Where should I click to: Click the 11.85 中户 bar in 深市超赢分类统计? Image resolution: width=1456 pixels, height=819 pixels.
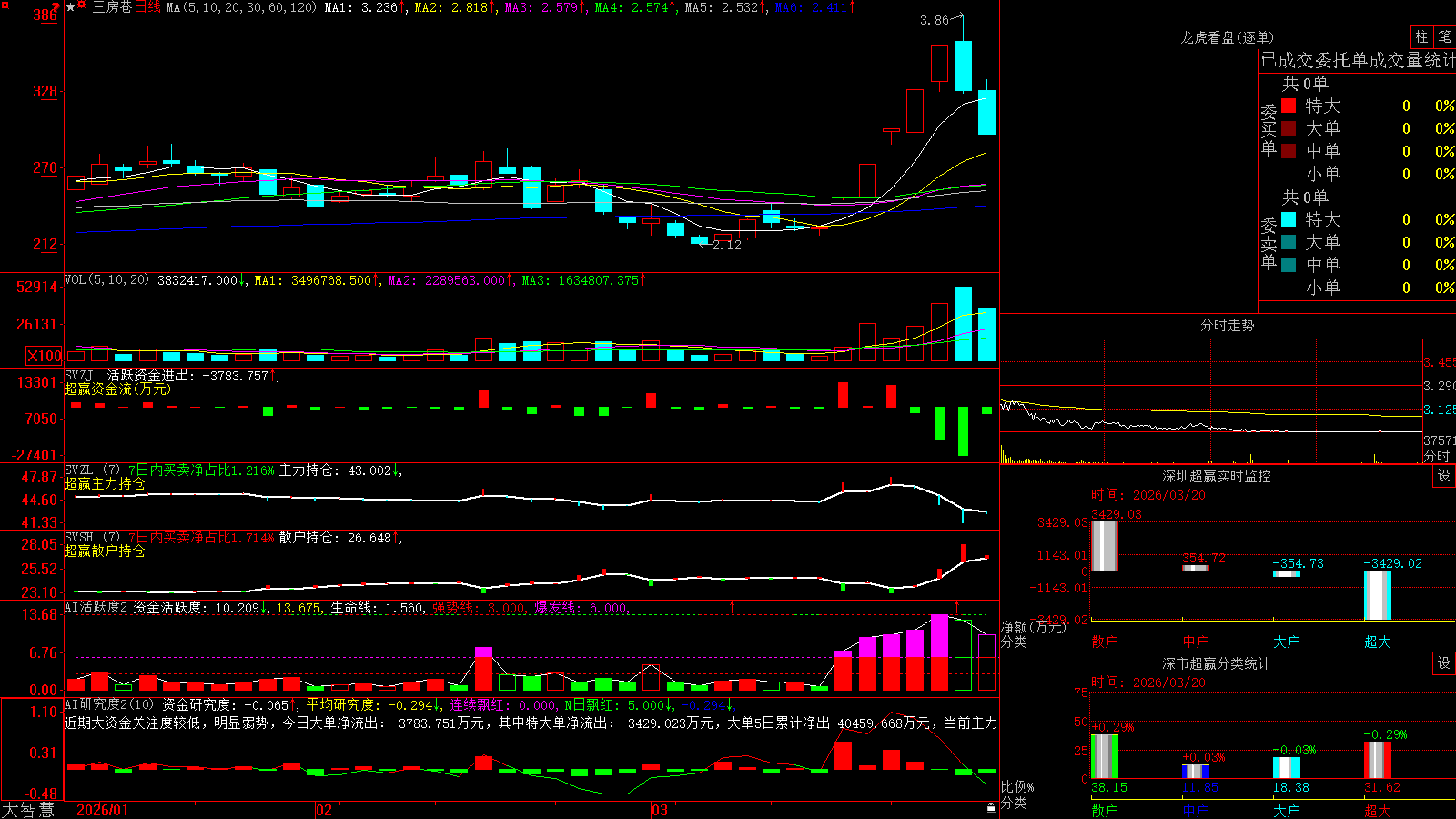[x=1196, y=772]
